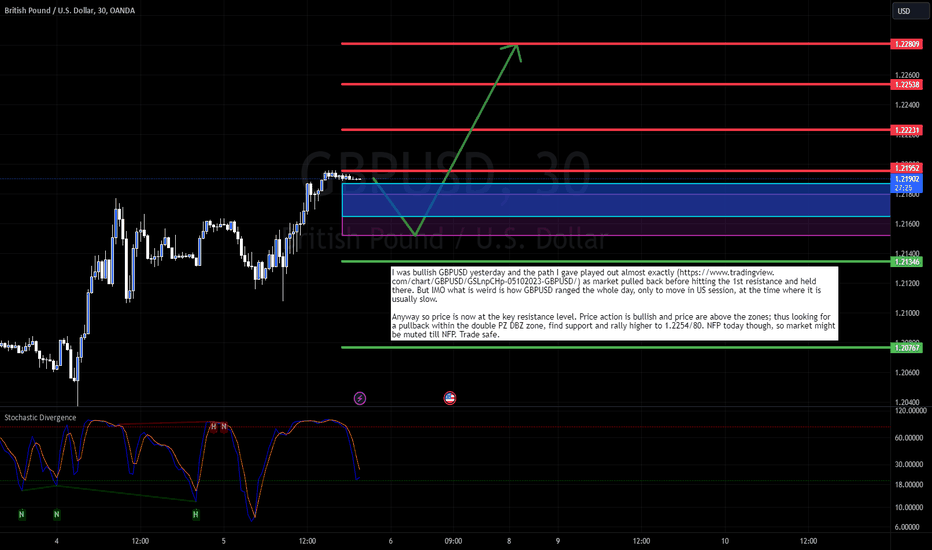Select the Stochastic Divergence indicator label

point(40,417)
